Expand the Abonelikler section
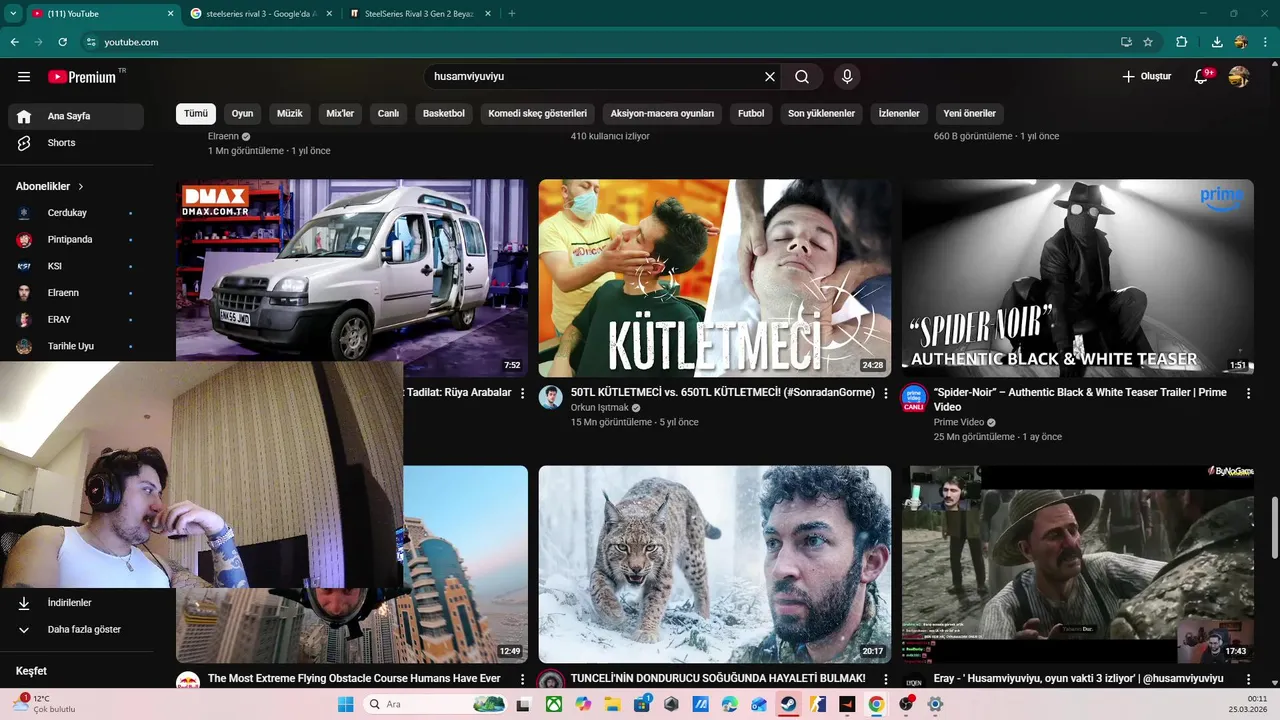The width and height of the screenshot is (1280, 720). [50, 186]
